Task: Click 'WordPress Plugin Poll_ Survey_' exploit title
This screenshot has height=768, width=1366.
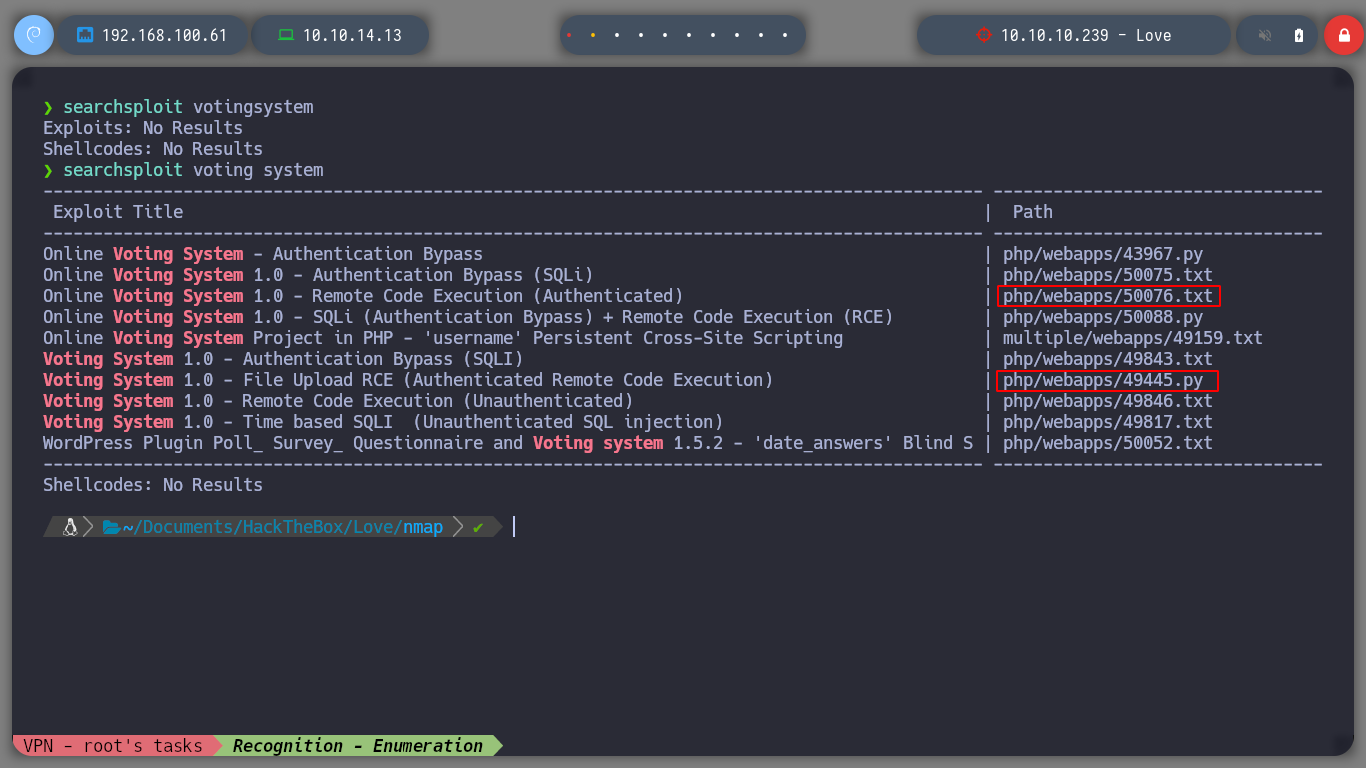Action: [x=508, y=443]
